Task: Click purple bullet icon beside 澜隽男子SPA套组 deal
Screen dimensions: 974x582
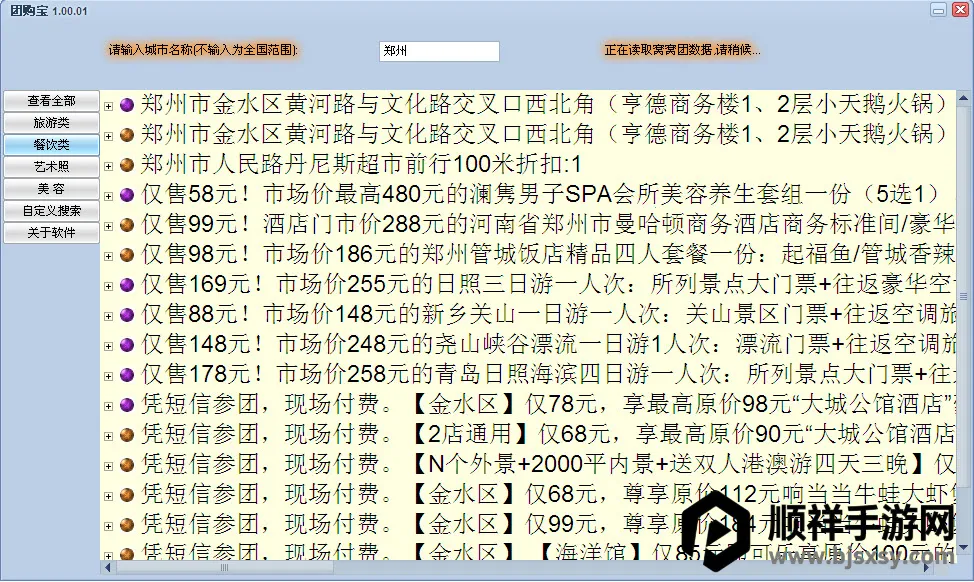Action: (125, 193)
